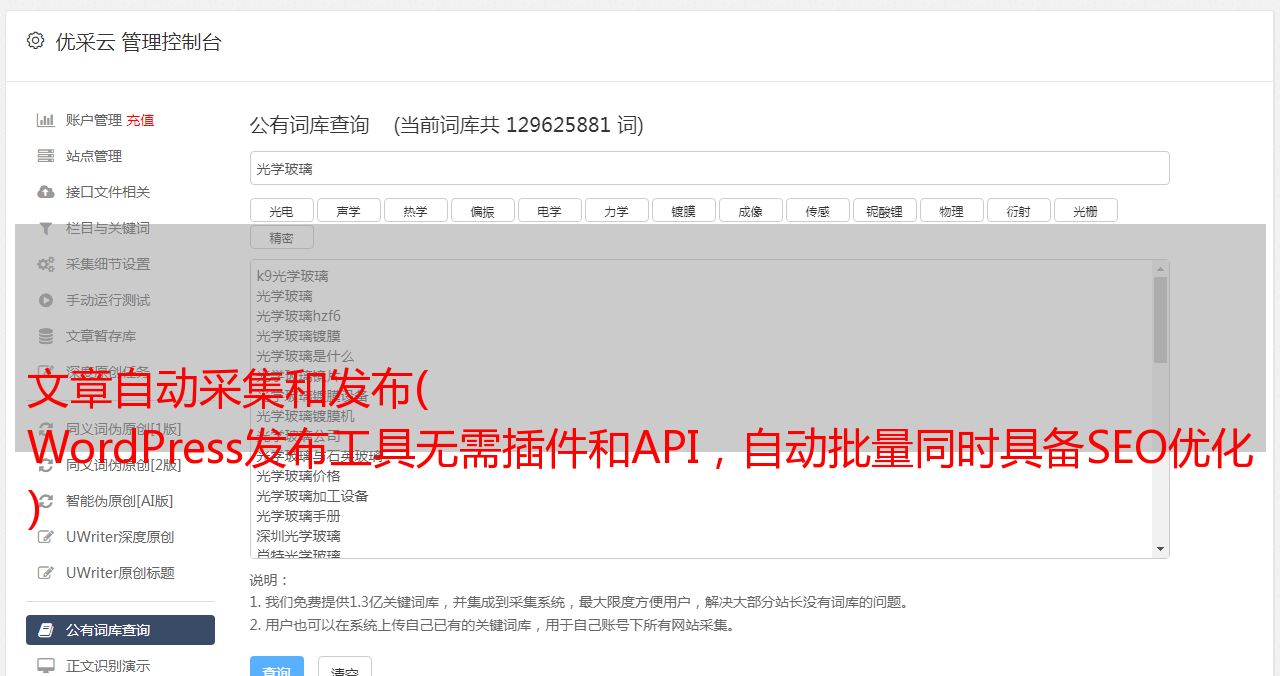Click the 清空 clear button
The width and height of the screenshot is (1280, 676).
point(345,668)
